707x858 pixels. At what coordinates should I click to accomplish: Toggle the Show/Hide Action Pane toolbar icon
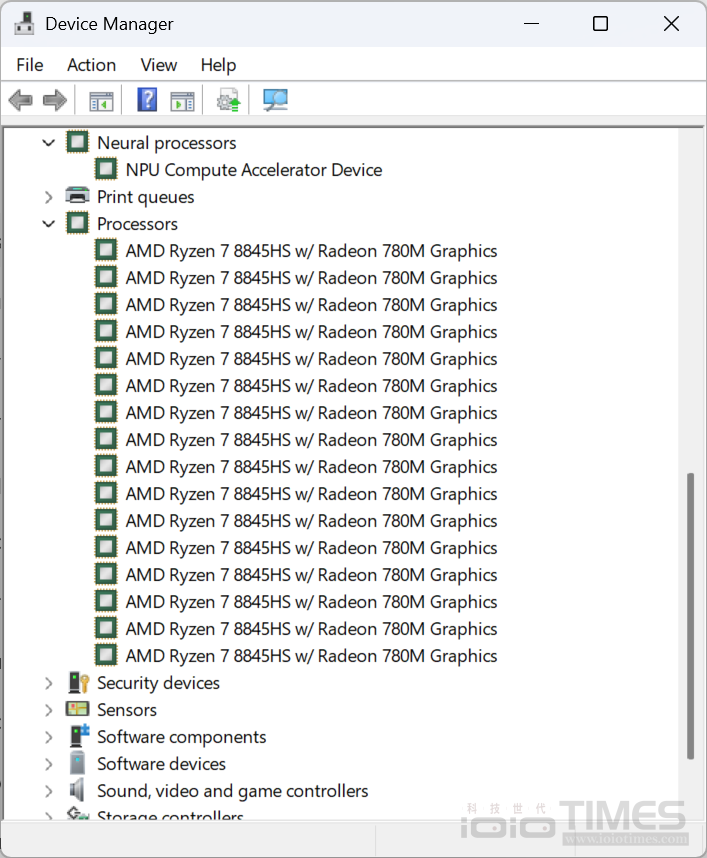182,100
